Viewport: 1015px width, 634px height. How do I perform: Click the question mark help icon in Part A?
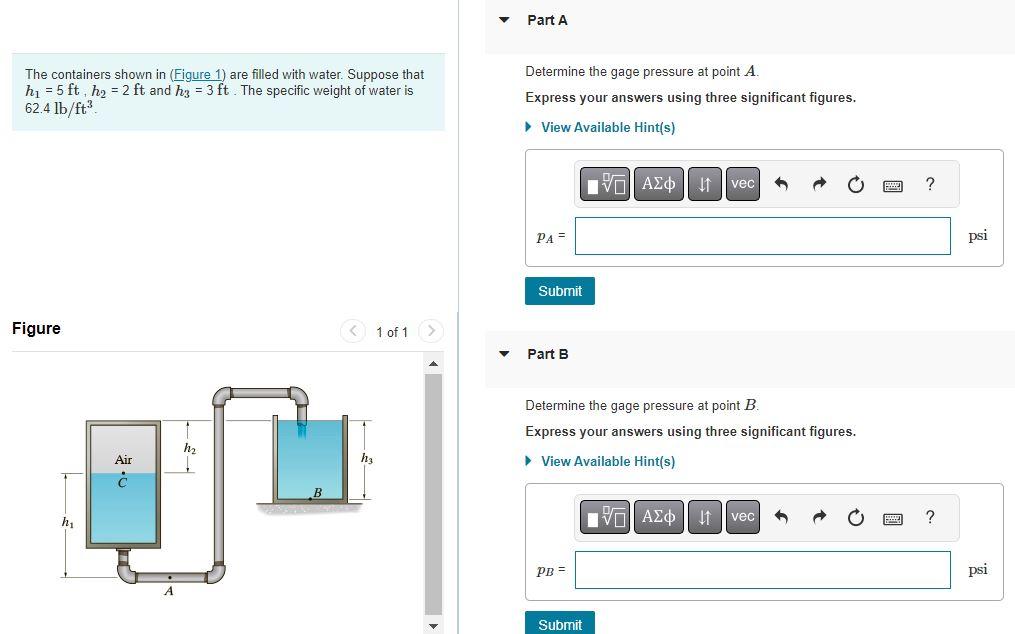(x=929, y=184)
